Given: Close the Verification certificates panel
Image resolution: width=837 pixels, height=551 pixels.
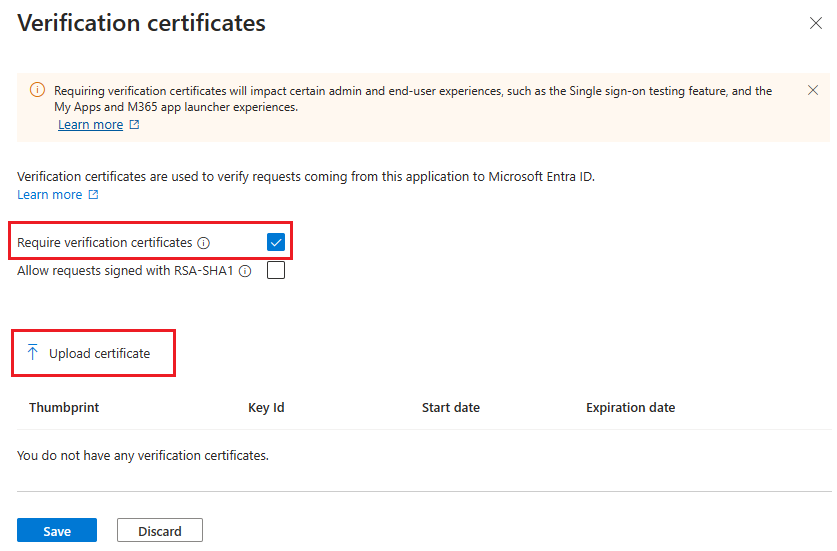Looking at the screenshot, I should point(815,23).
